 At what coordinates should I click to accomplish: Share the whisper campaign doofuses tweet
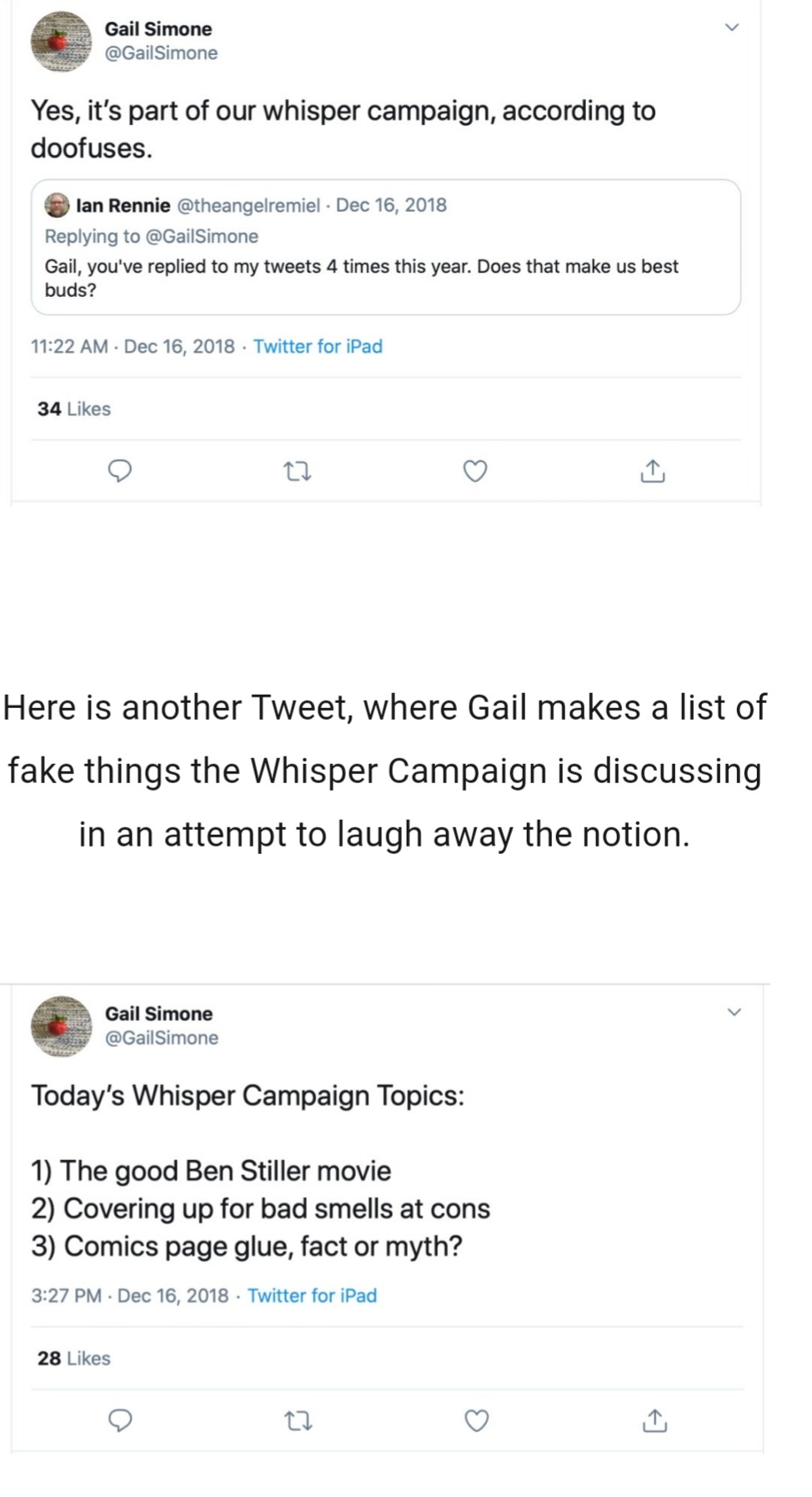click(653, 472)
